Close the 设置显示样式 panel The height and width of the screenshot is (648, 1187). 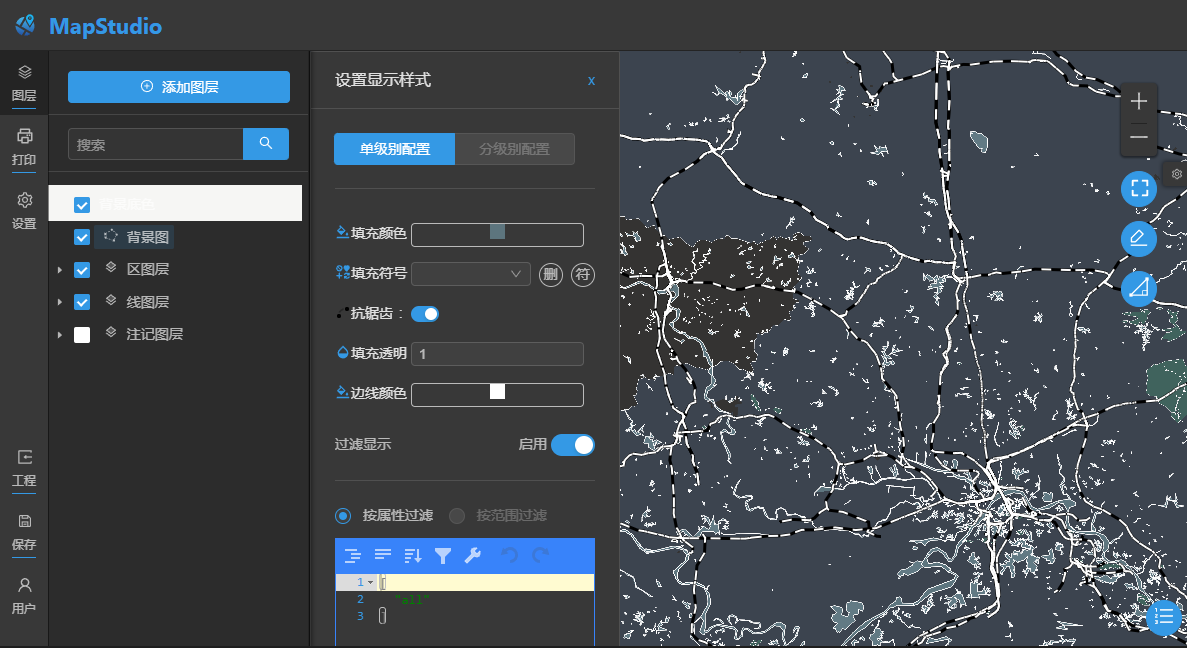[x=591, y=81]
